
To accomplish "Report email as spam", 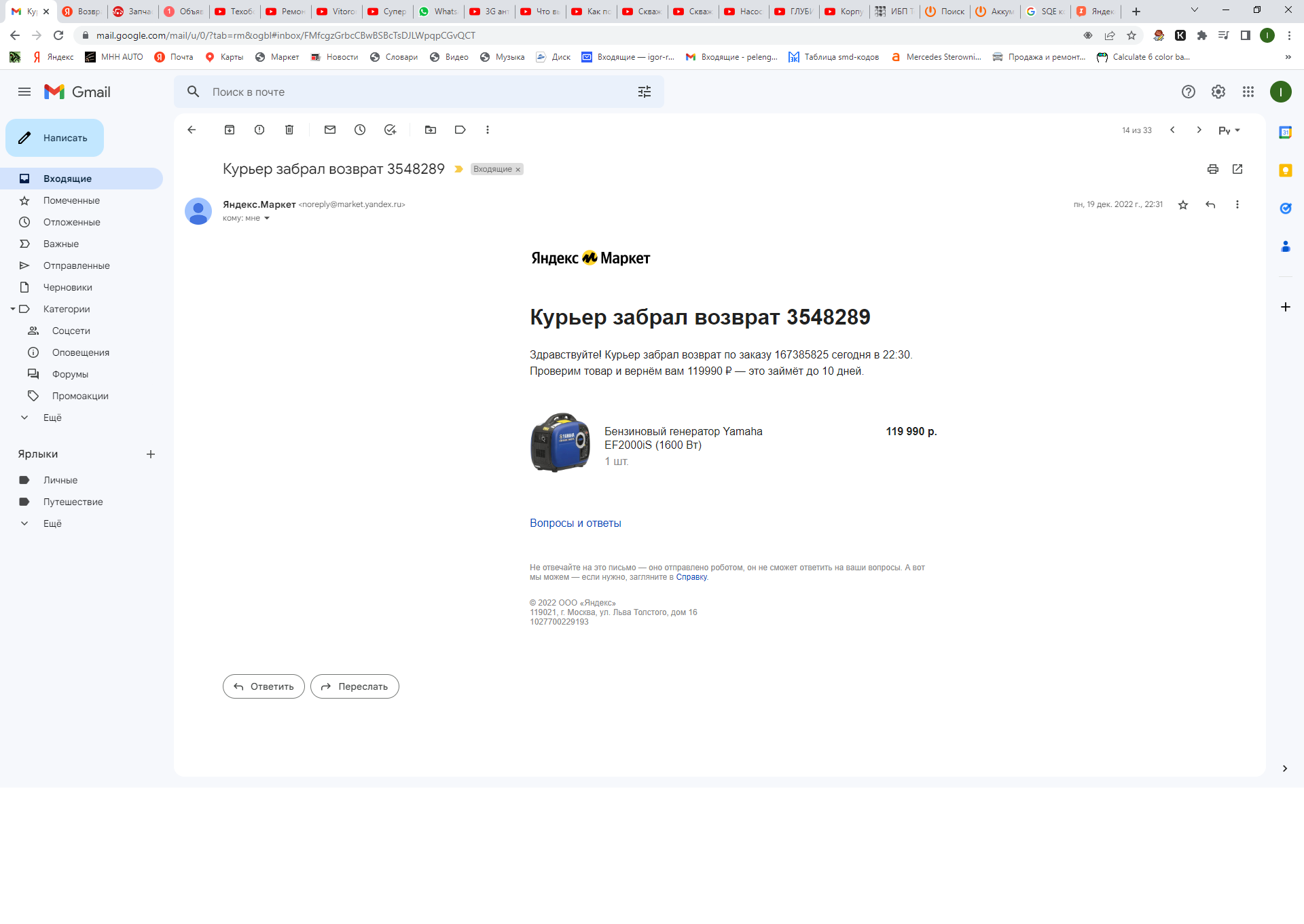I will pos(259,130).
